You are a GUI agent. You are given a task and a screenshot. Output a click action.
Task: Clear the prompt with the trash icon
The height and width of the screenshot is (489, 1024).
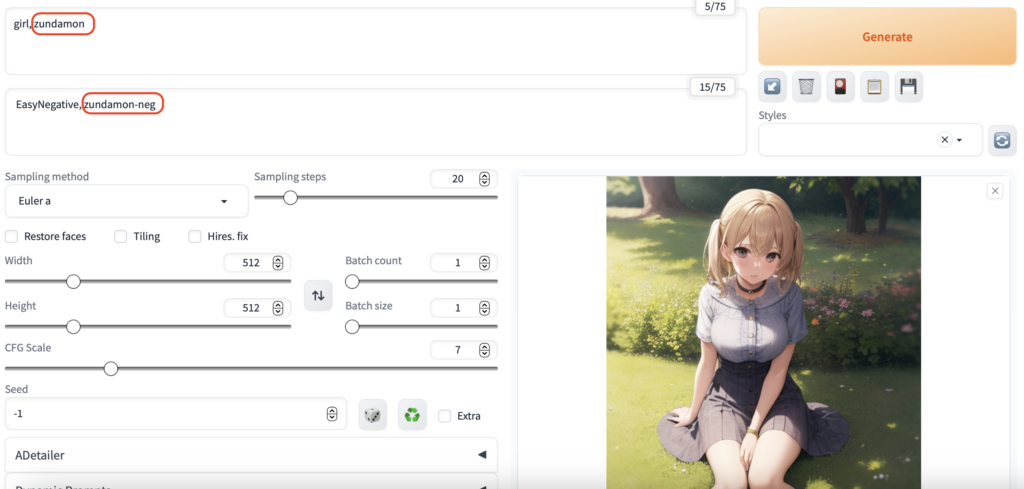(x=806, y=87)
